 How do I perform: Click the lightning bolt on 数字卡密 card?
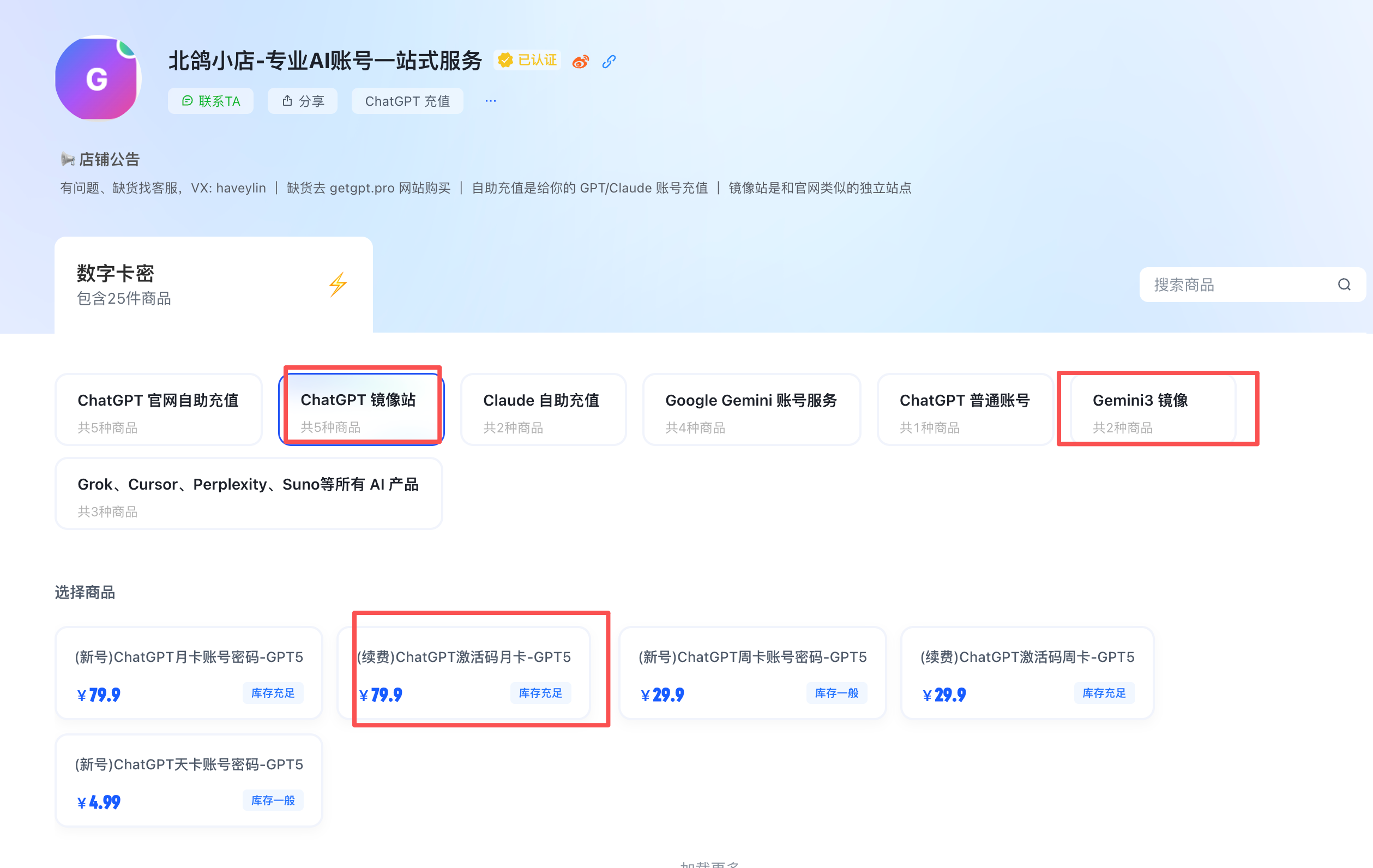pos(338,284)
